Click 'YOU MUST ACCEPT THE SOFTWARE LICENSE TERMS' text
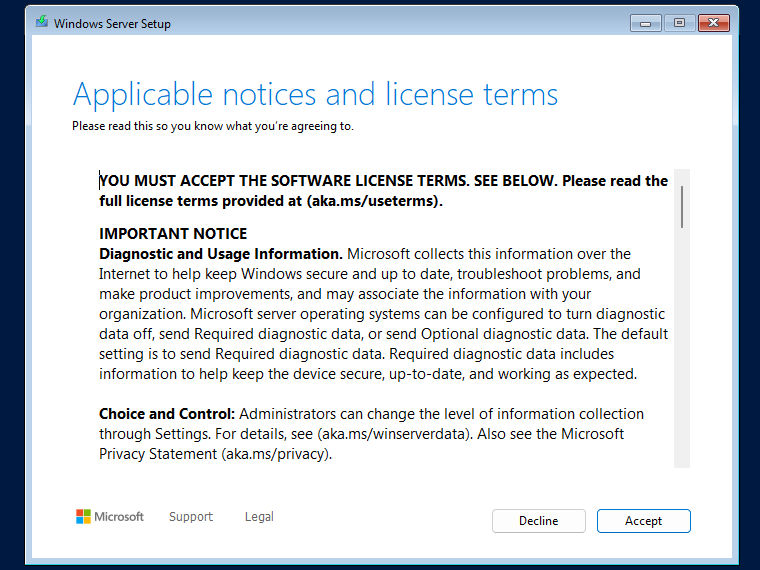The image size is (760, 570). click(x=284, y=181)
